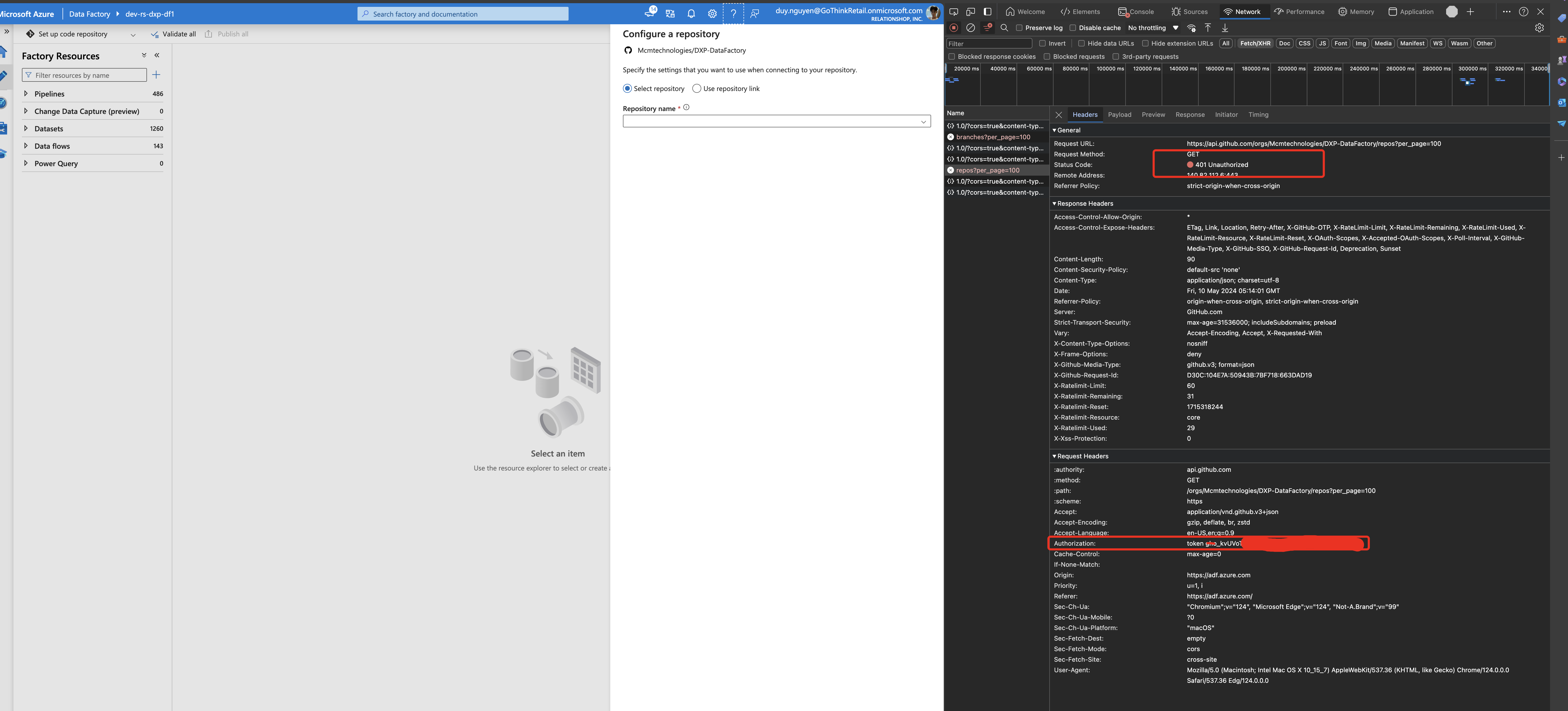
Task: Switch to the Response tab
Action: (1190, 114)
